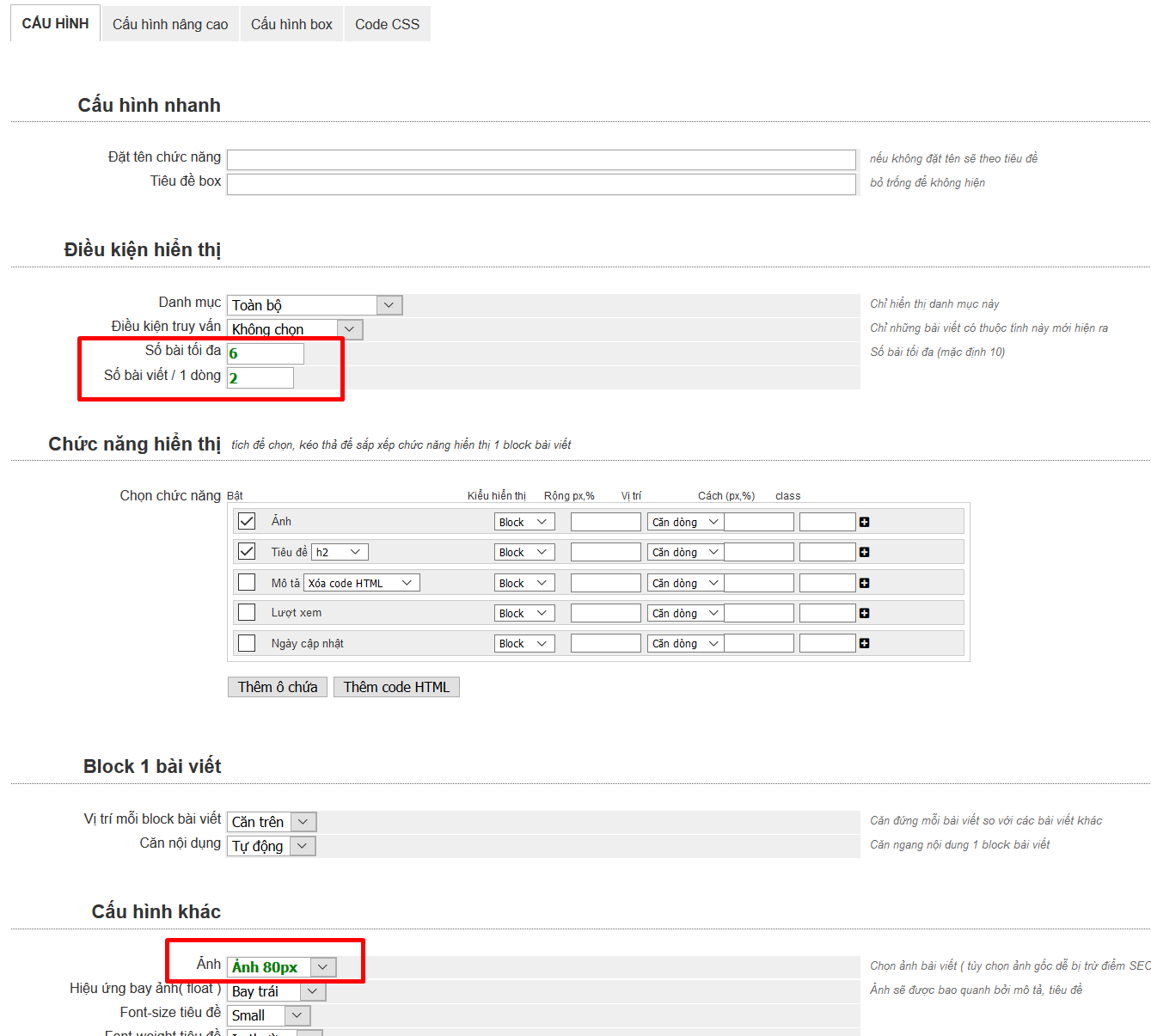
Task: Open the Block display dropdown in Ảnh row
Action: [524, 522]
